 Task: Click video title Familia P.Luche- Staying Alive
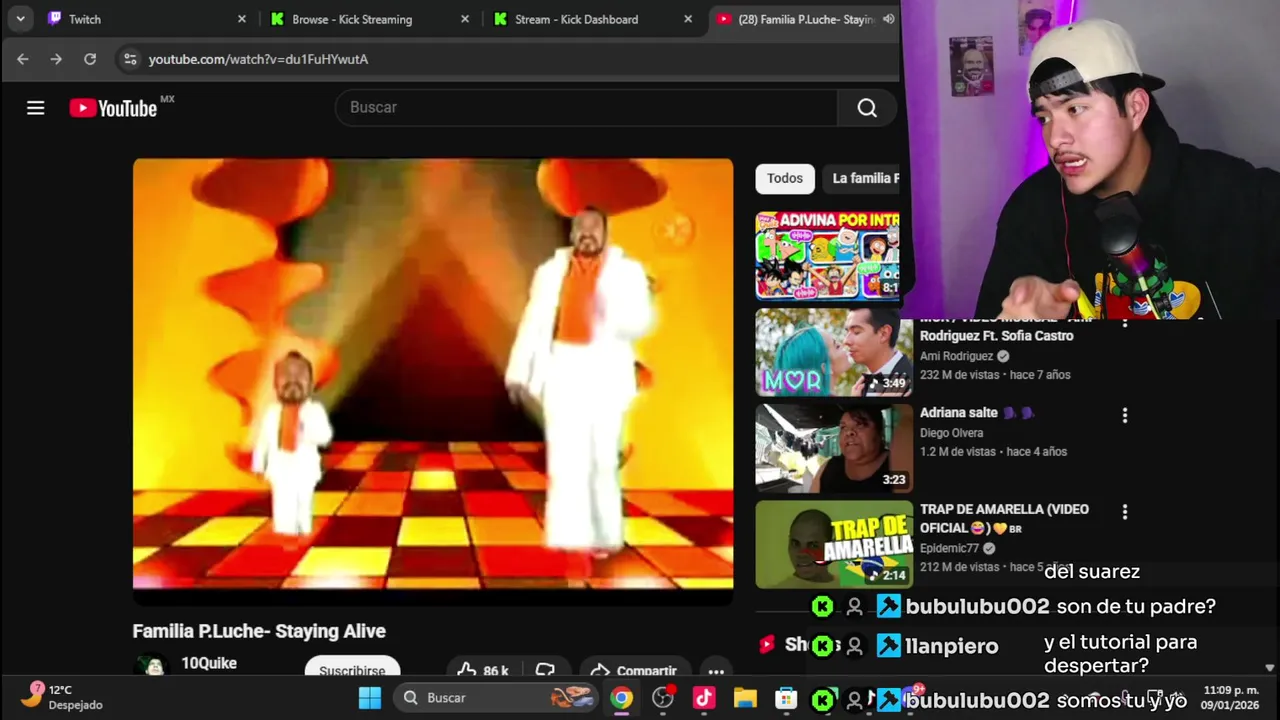259,631
